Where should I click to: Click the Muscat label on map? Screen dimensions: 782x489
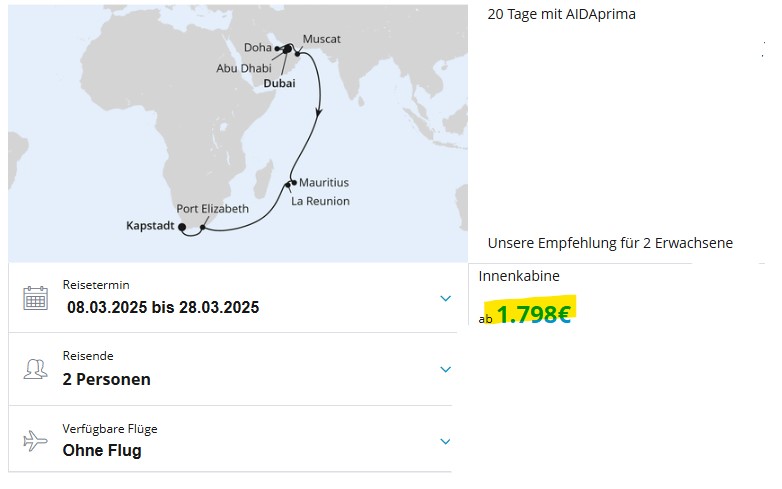322,39
